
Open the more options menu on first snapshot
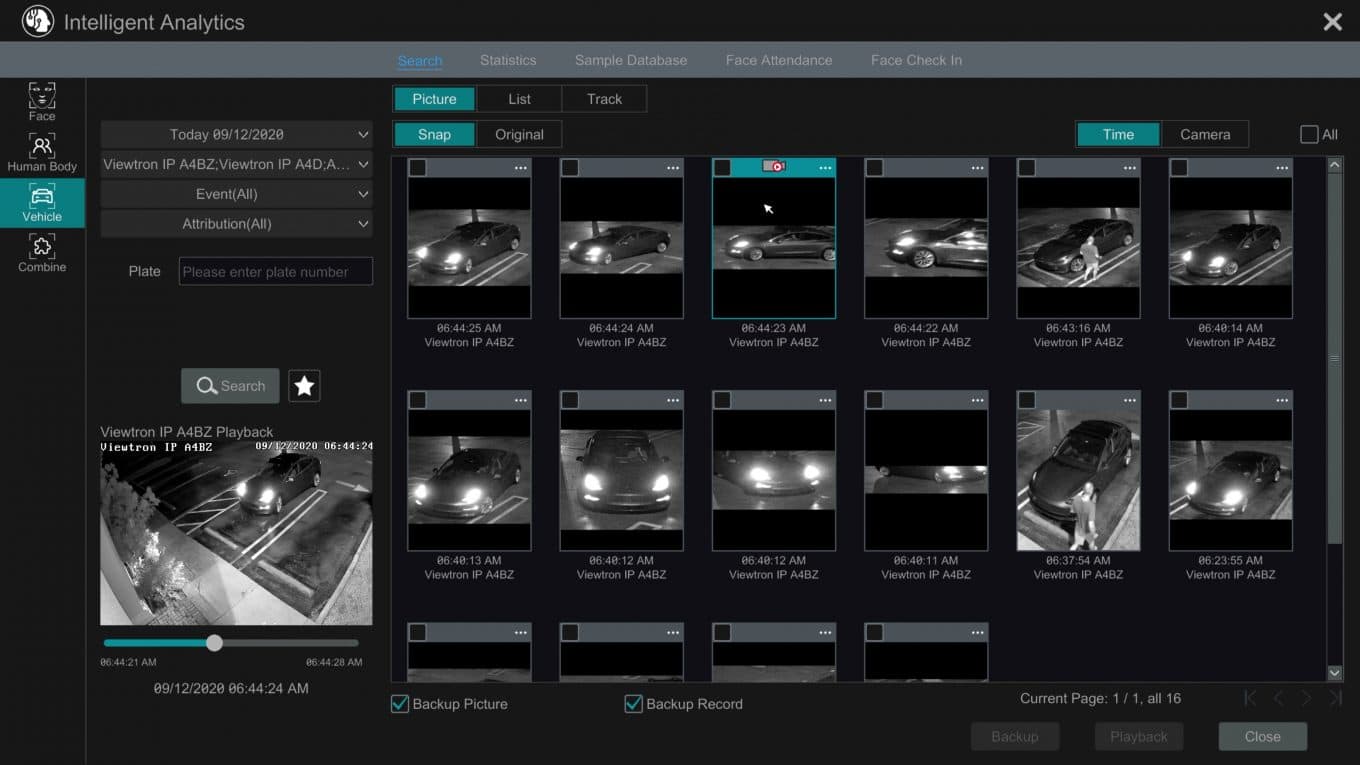click(519, 167)
